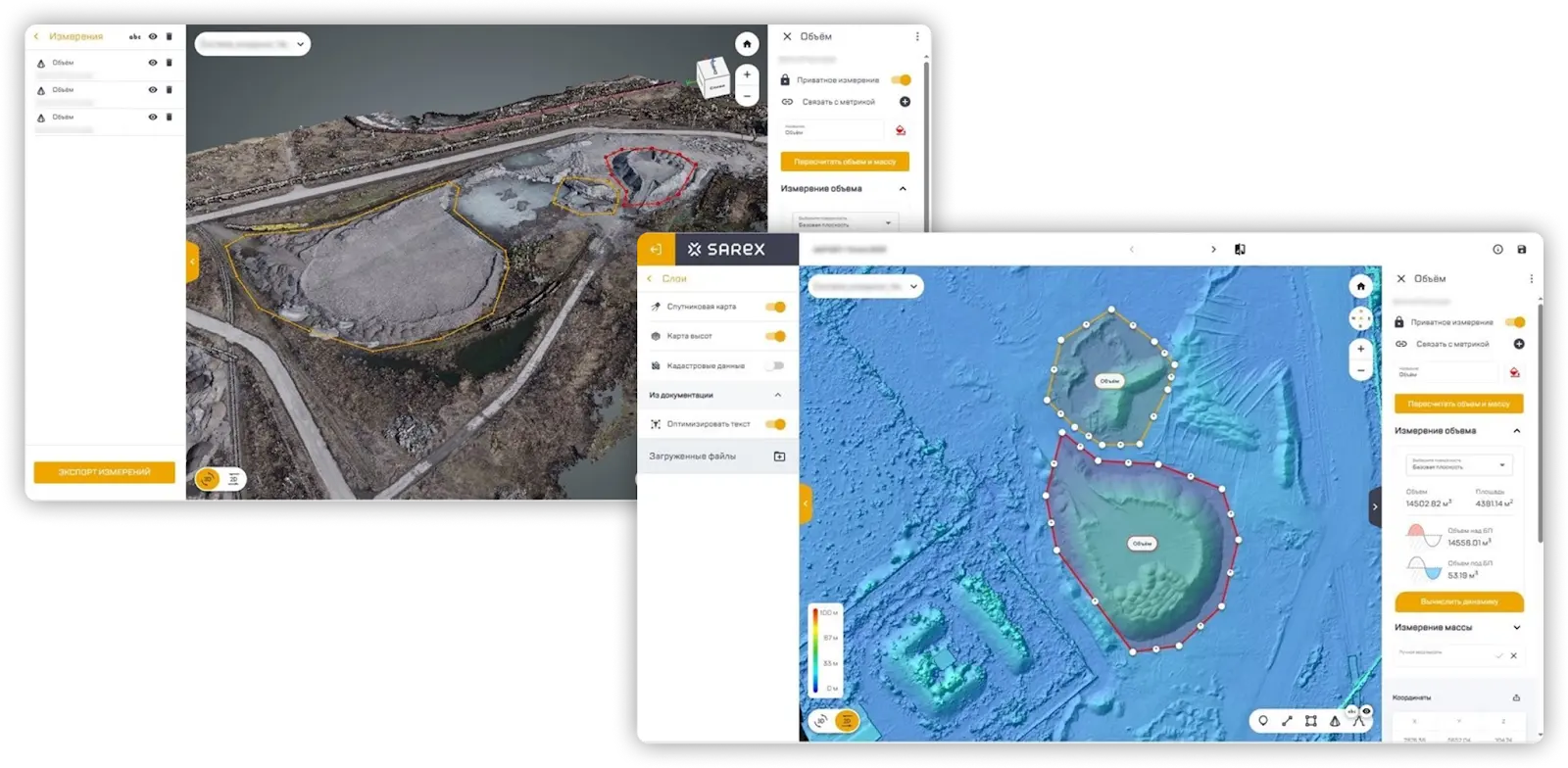Select the line distance measurement tool

click(1287, 721)
